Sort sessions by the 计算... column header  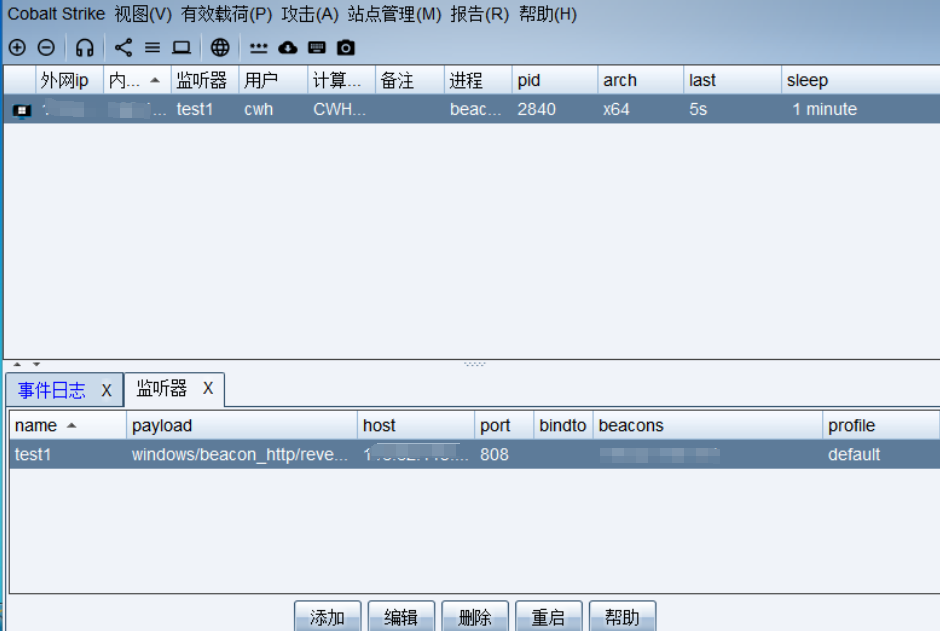pos(342,80)
